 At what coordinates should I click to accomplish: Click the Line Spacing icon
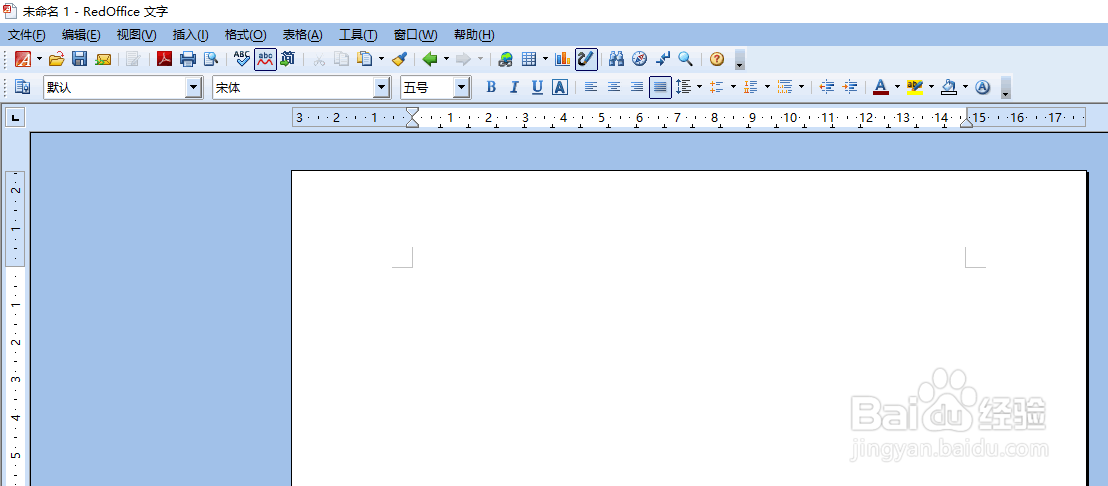(x=683, y=87)
